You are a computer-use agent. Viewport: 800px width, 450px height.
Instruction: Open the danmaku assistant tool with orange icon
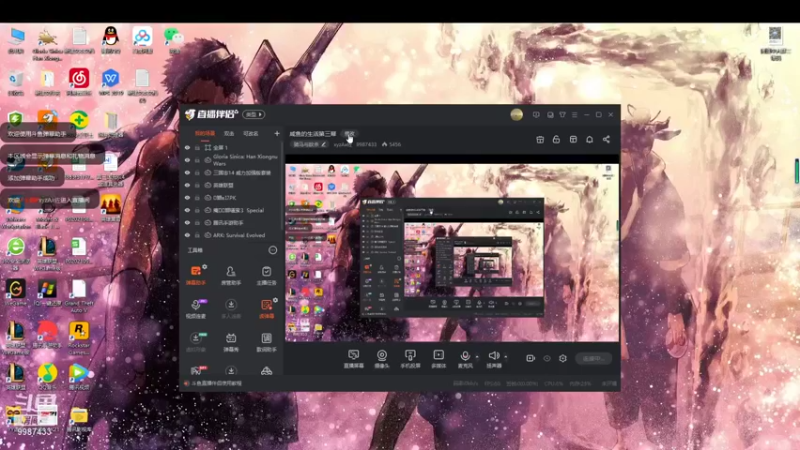pyautogui.click(x=195, y=274)
